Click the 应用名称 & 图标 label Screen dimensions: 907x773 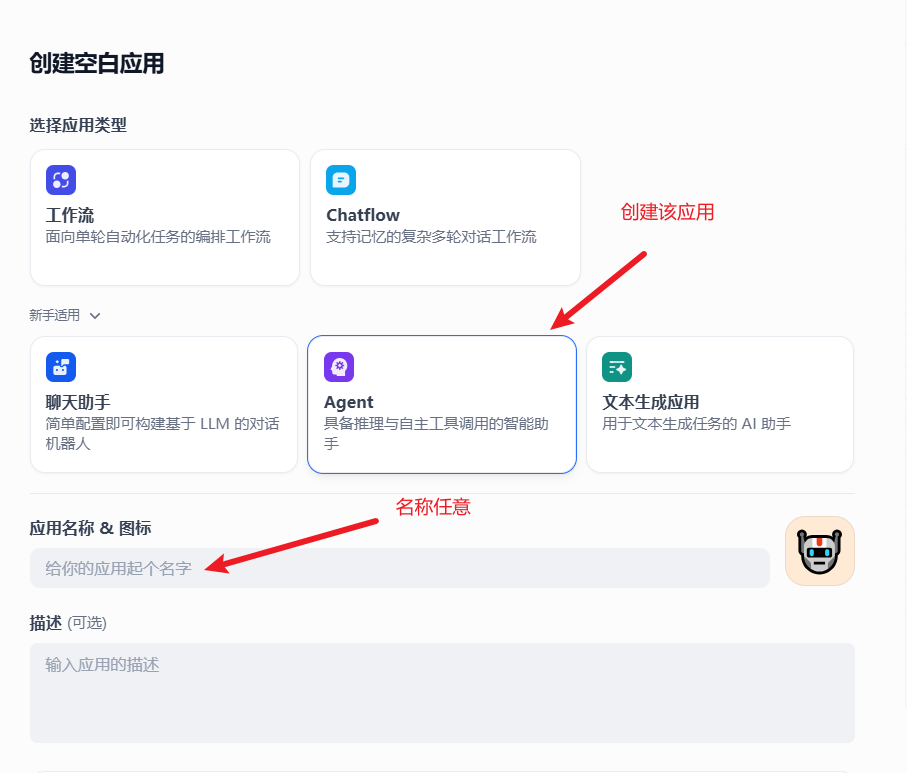click(90, 528)
